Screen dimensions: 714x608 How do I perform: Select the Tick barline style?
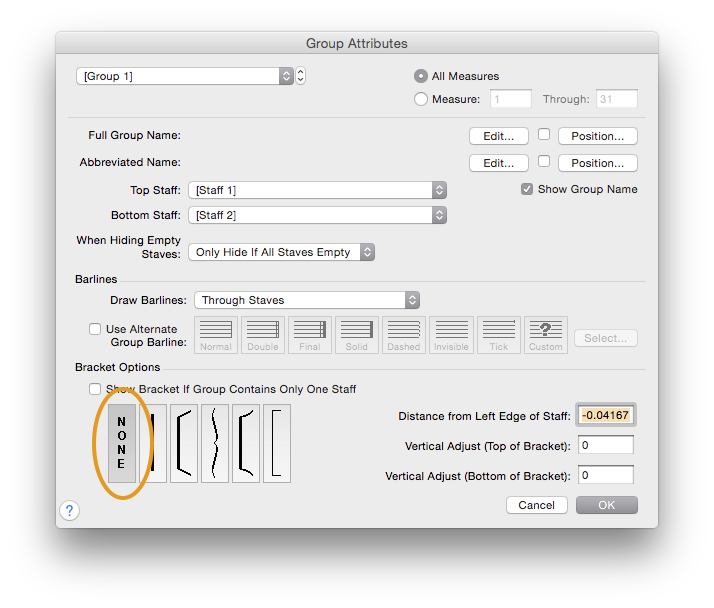point(499,335)
